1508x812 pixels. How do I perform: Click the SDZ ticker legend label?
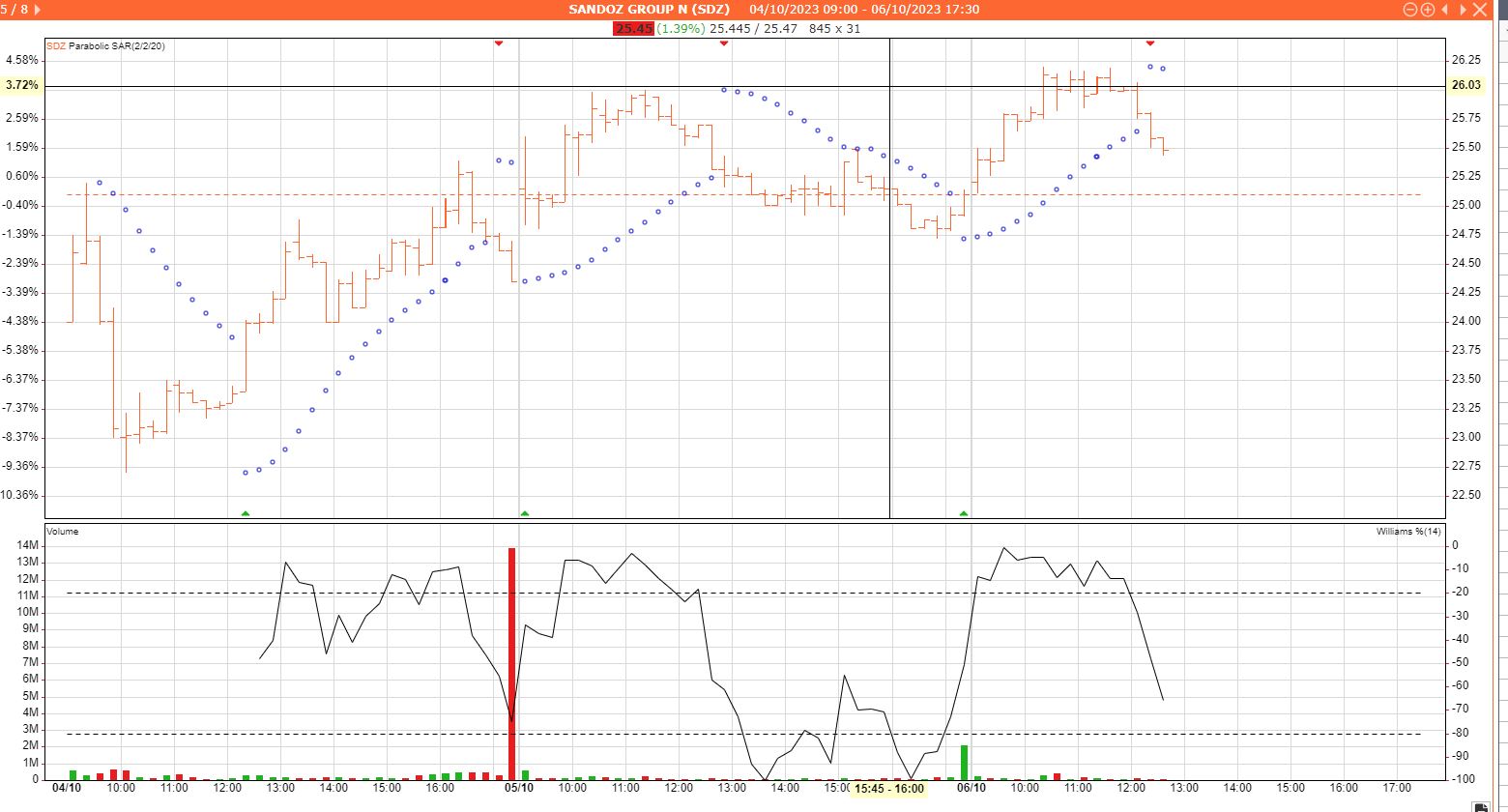point(56,46)
